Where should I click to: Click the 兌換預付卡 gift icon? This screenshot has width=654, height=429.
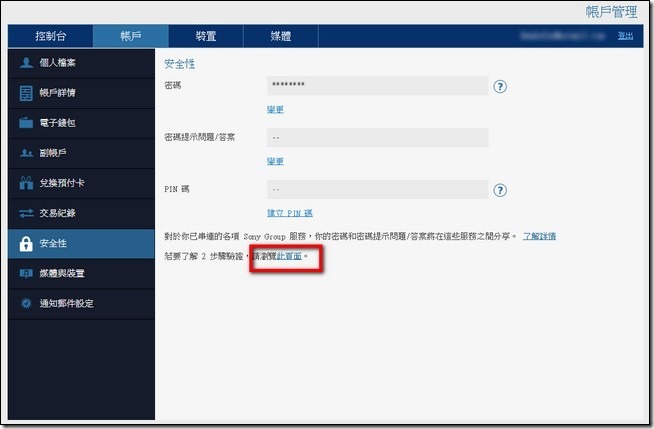click(x=26, y=183)
